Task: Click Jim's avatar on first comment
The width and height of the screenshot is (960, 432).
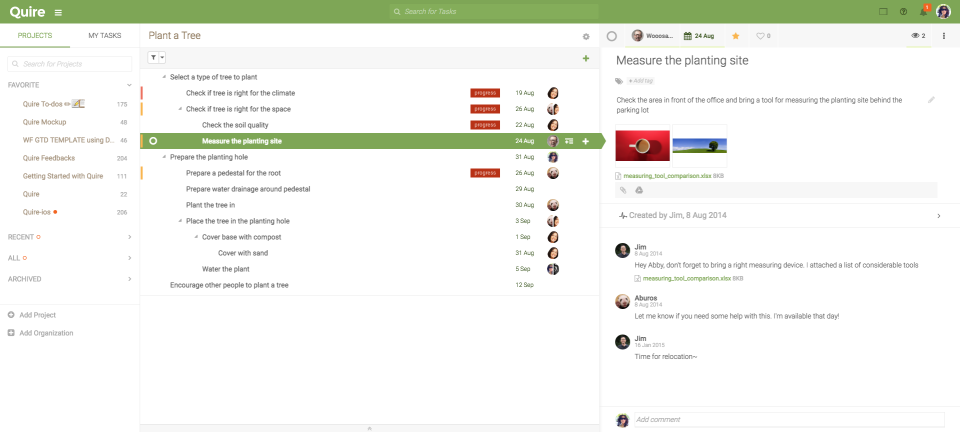Action: click(622, 250)
